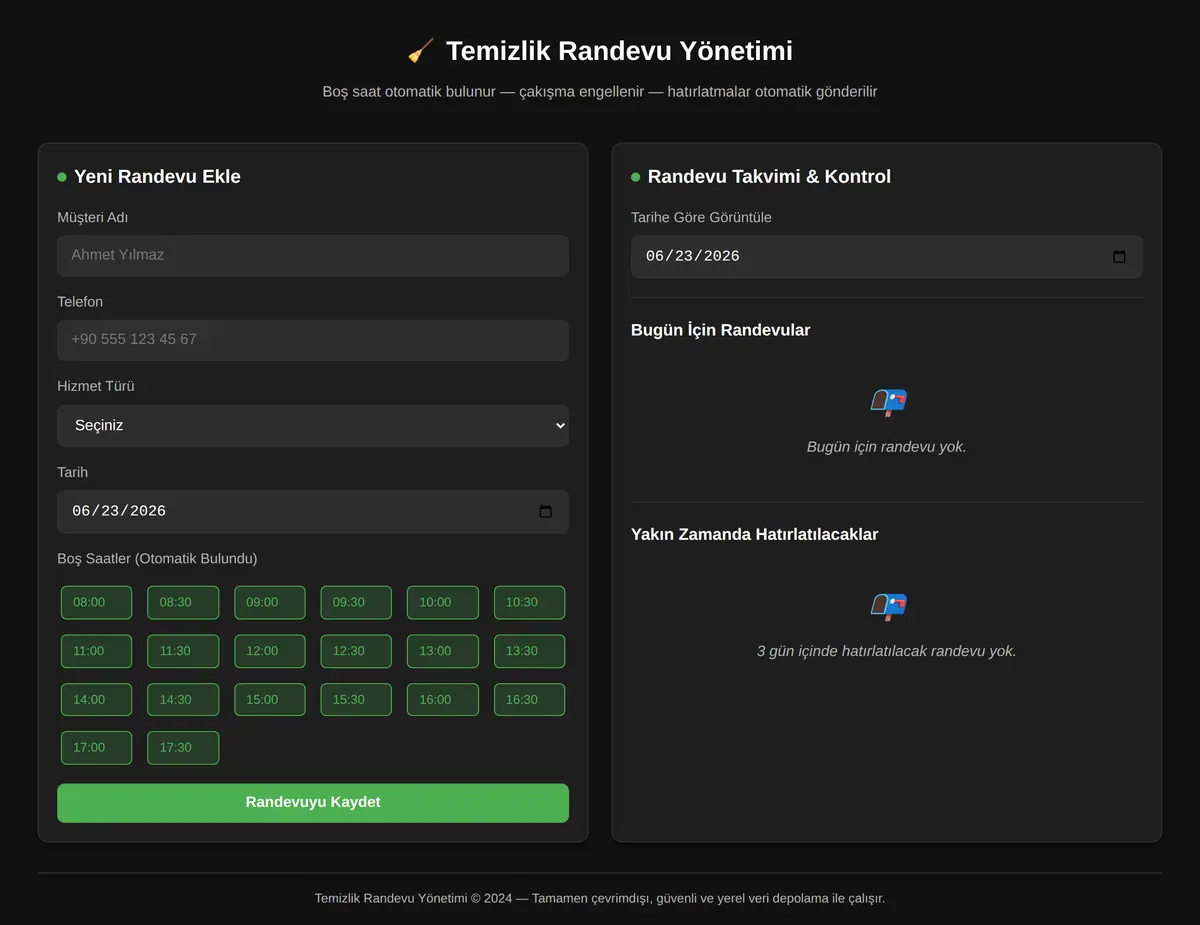Choose the 09:30 time slot
1200x925 pixels.
[x=356, y=603]
